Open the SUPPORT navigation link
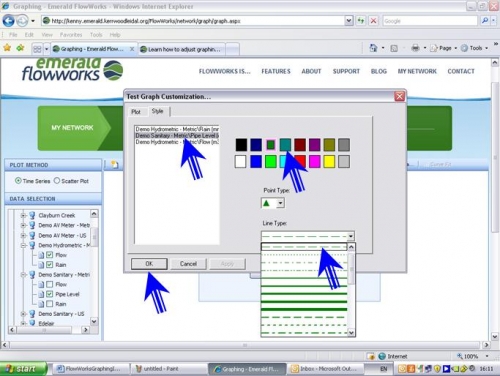Image resolution: width=500 pixels, height=376 pixels. (346, 71)
